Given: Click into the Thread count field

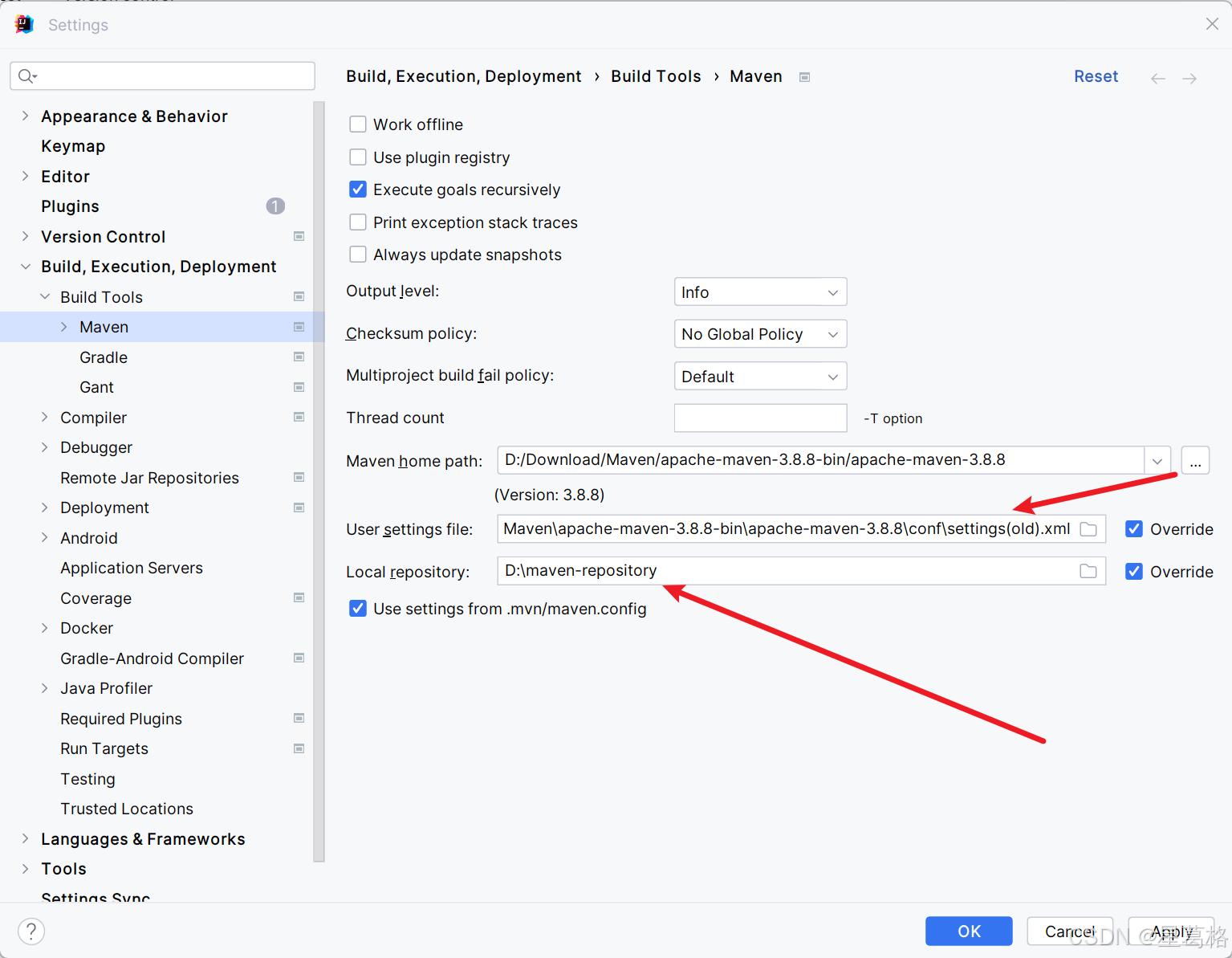Looking at the screenshot, I should 761,418.
